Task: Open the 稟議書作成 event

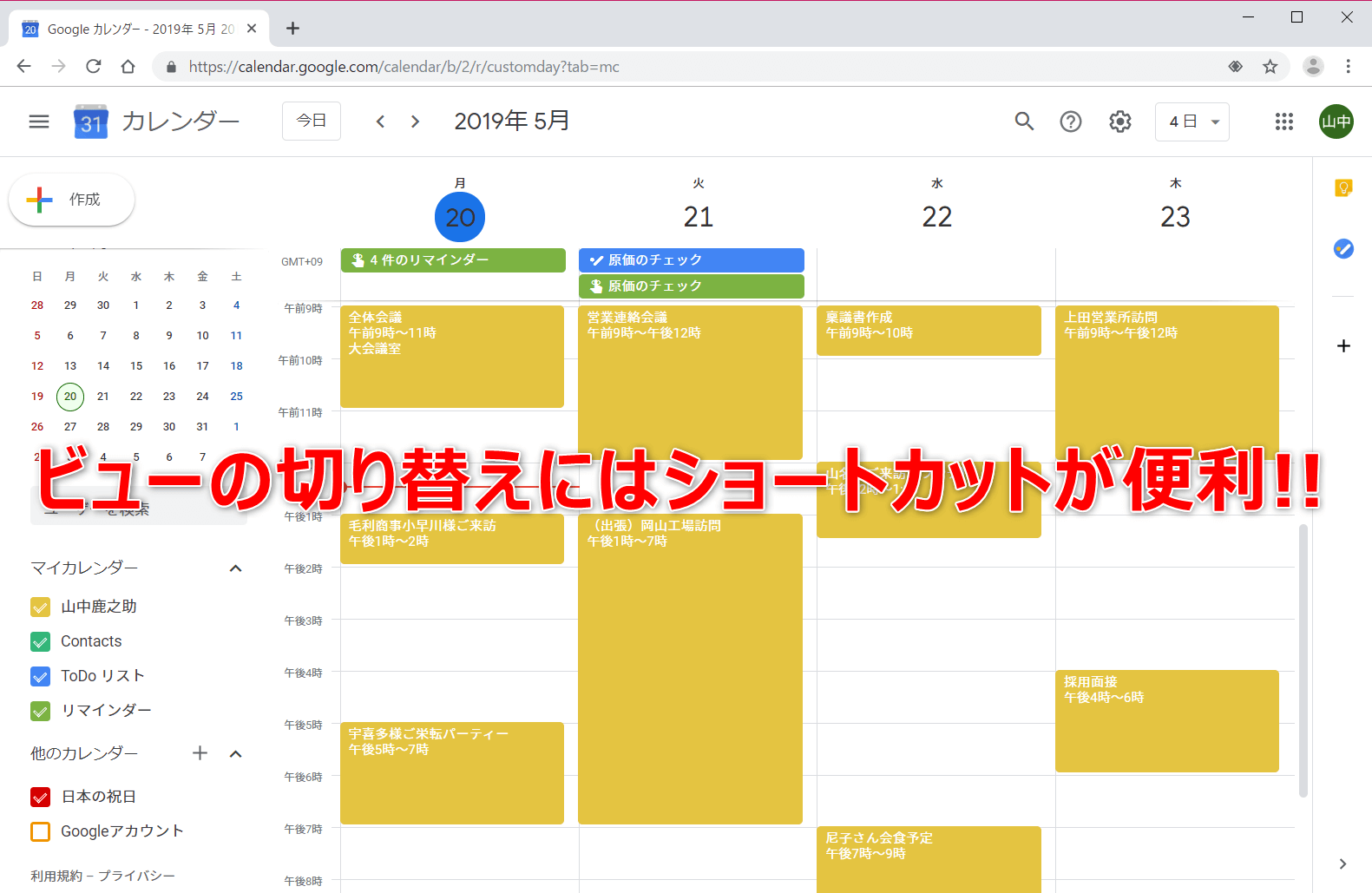Action: coord(929,331)
